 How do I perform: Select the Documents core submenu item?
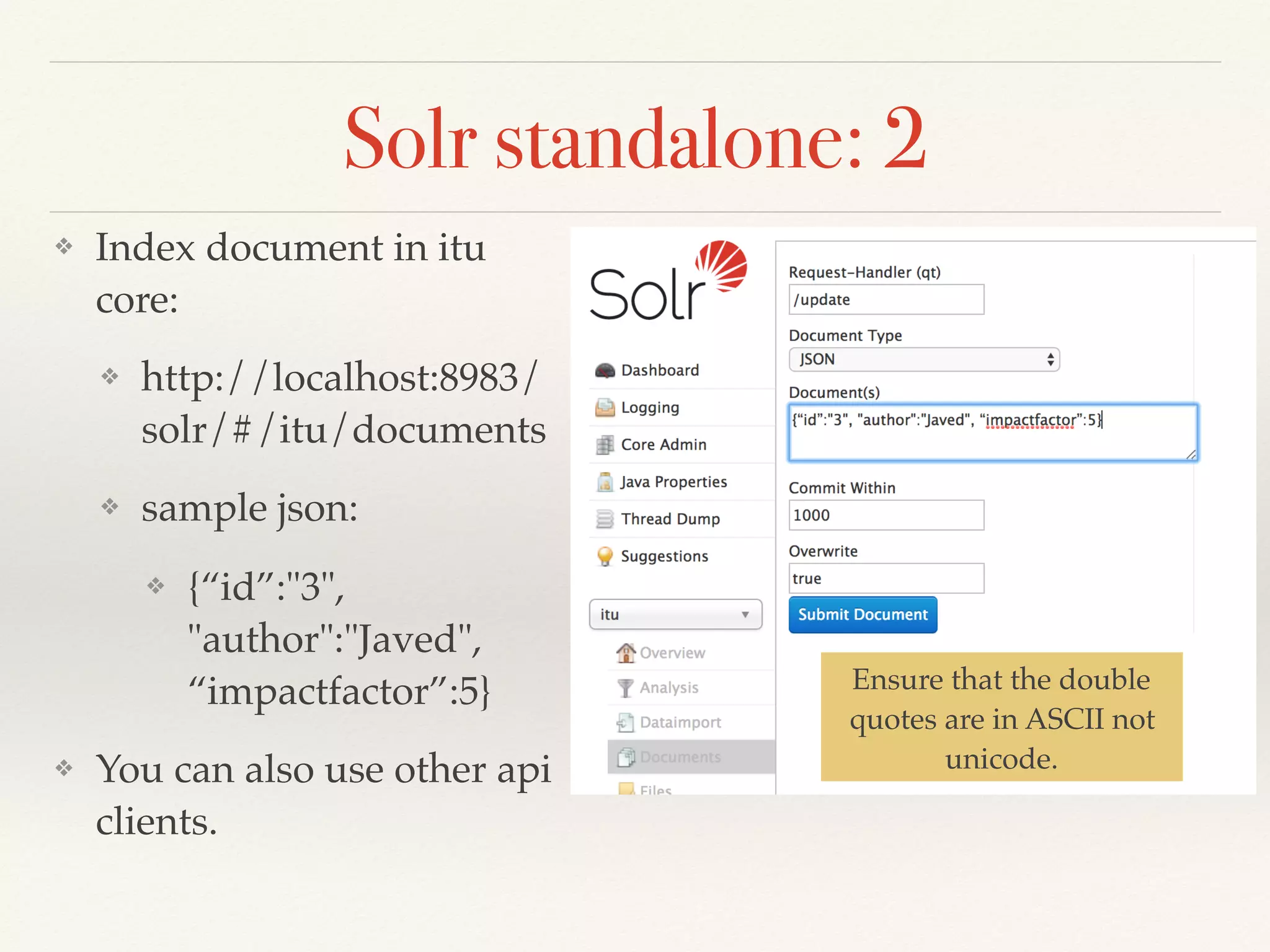[691, 757]
